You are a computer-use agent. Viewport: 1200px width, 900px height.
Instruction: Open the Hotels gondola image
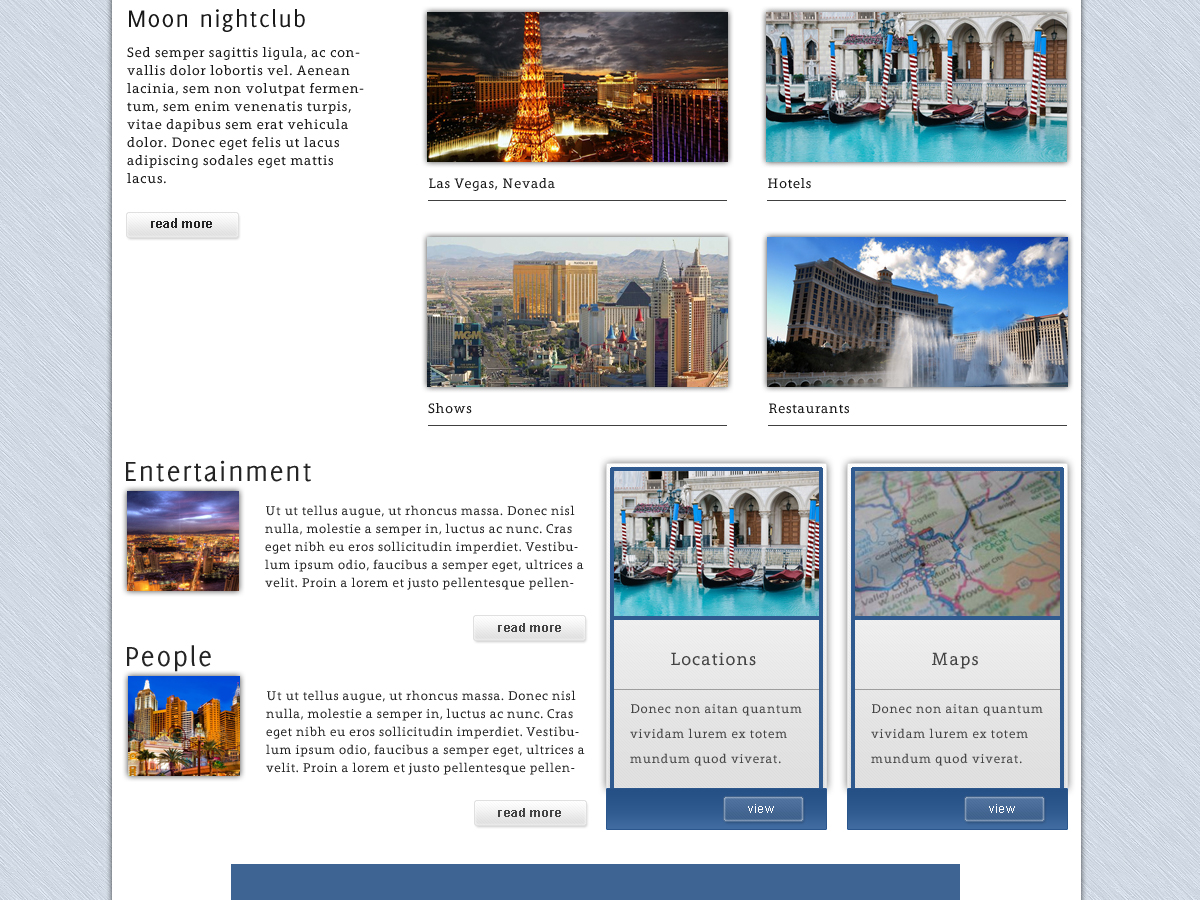916,87
